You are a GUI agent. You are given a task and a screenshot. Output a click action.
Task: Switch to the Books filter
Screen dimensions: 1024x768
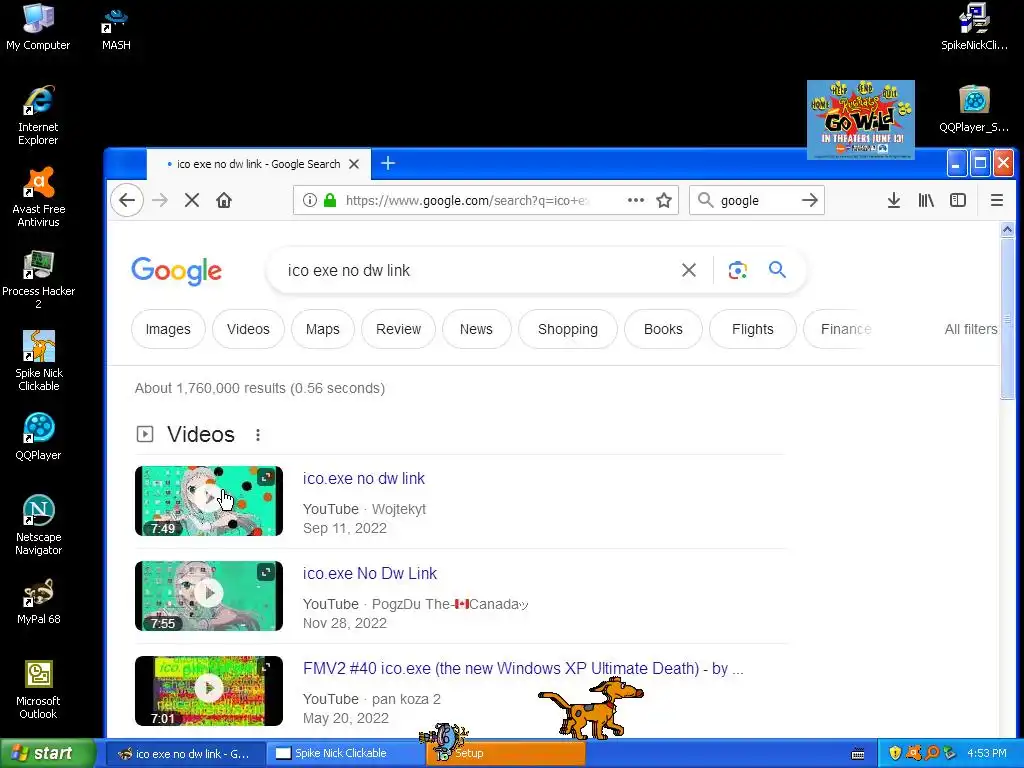click(x=663, y=329)
